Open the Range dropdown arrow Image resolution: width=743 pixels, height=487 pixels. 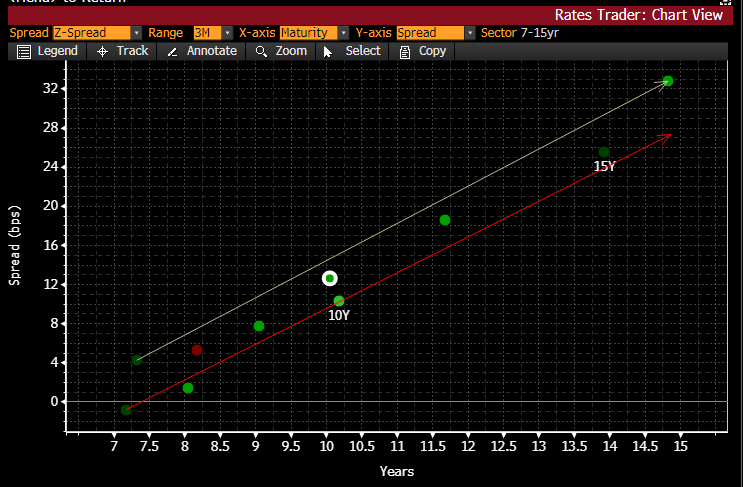pos(227,33)
